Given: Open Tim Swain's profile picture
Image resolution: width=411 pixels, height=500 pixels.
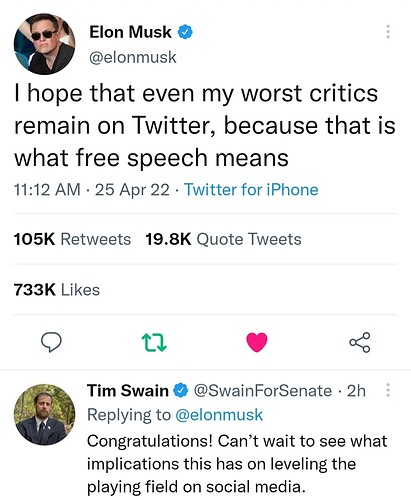Looking at the screenshot, I should tap(44, 415).
